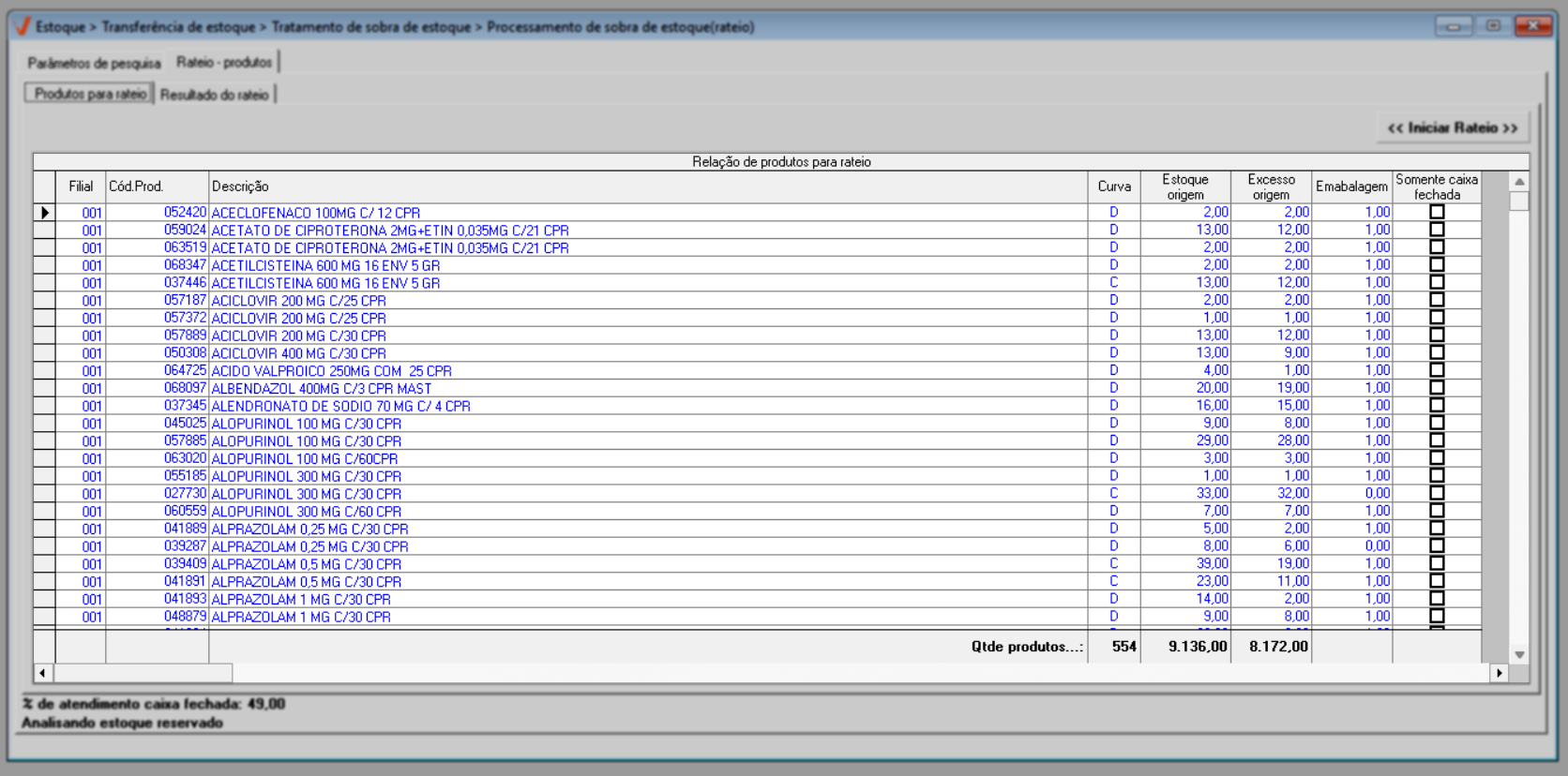Click the right arrow of the horizontal scrollbar
This screenshot has height=776, width=1568.
pyautogui.click(x=1499, y=673)
